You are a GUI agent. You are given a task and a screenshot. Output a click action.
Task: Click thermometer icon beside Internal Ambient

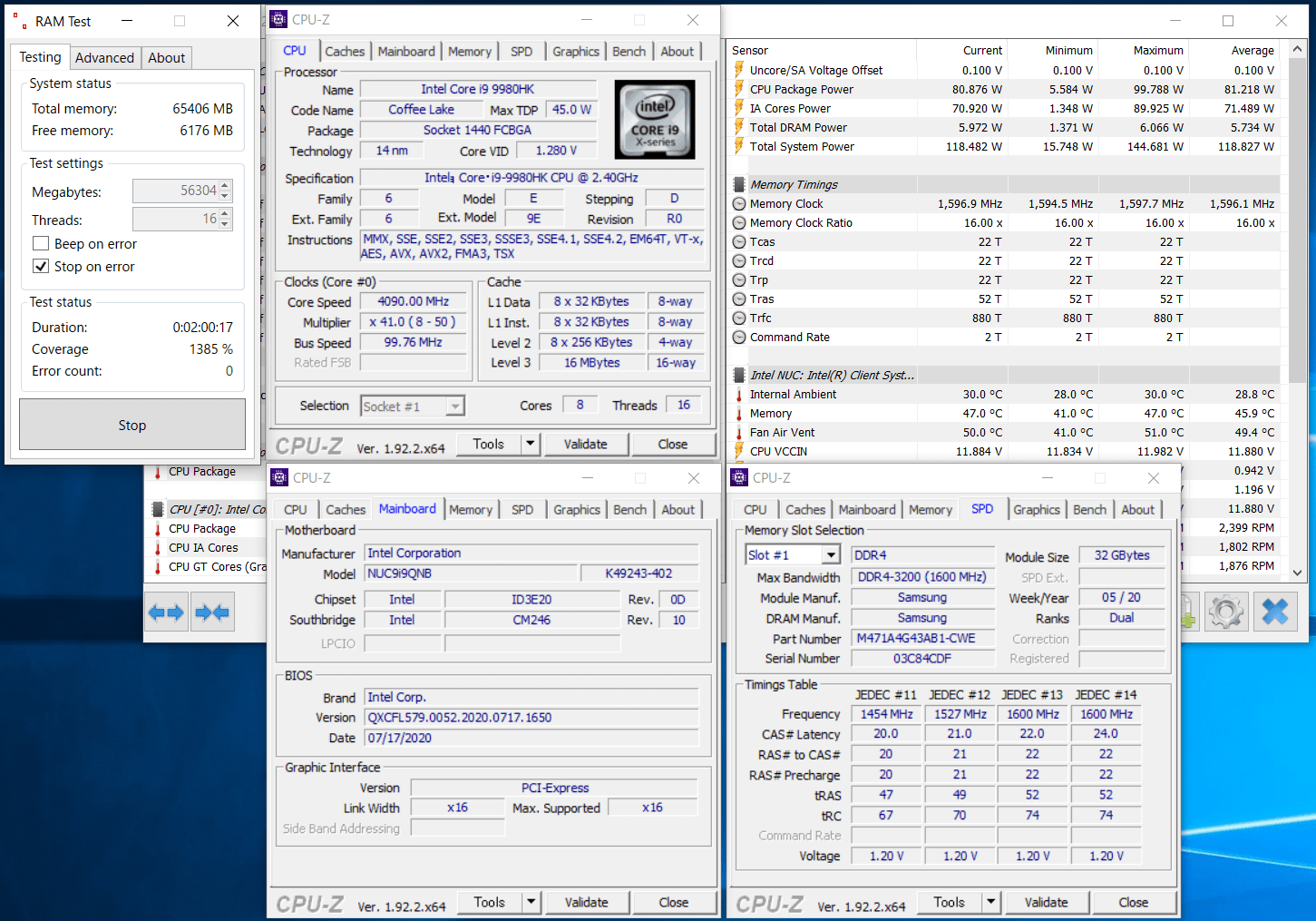coord(739,395)
